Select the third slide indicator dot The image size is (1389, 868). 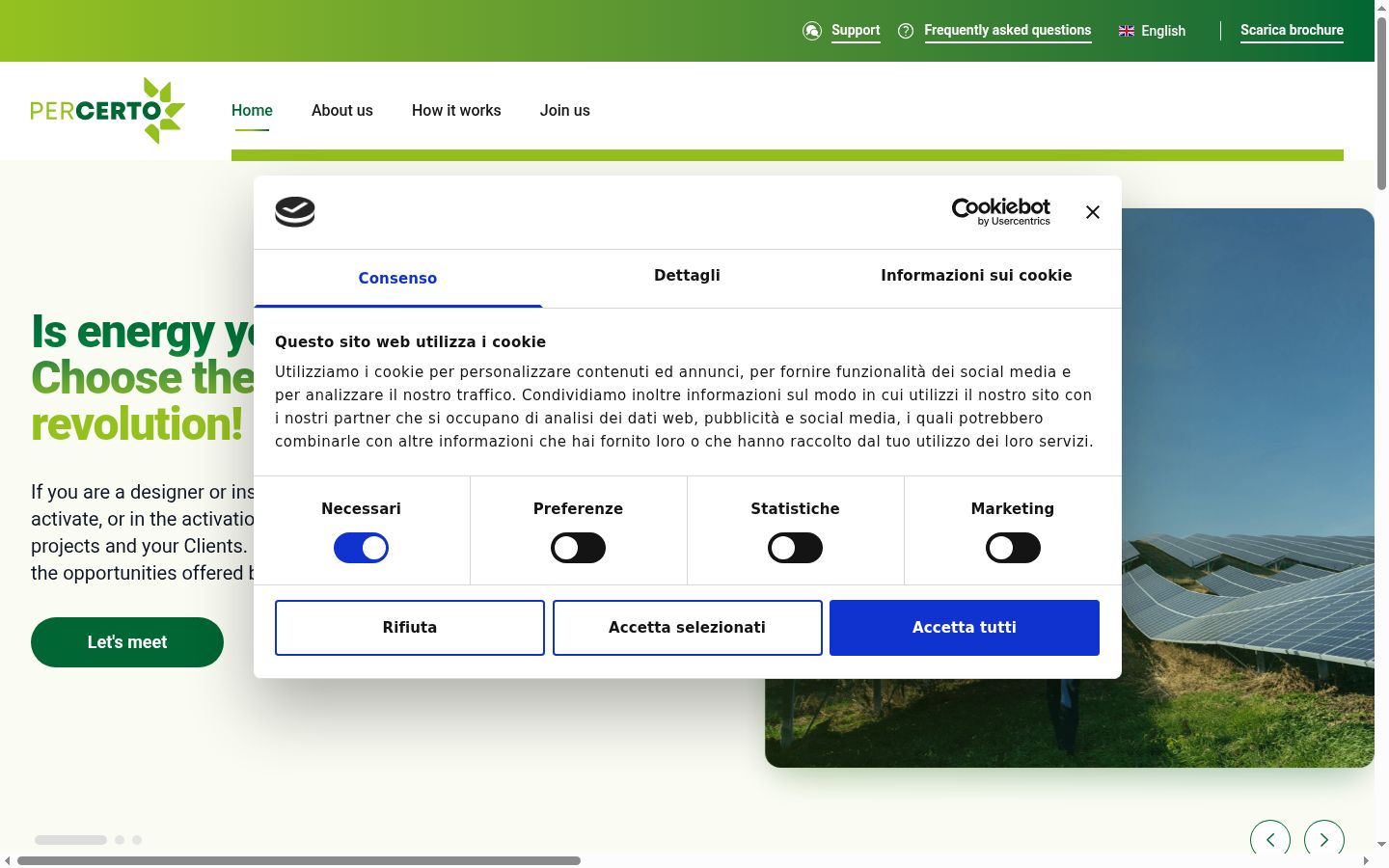pos(137,840)
